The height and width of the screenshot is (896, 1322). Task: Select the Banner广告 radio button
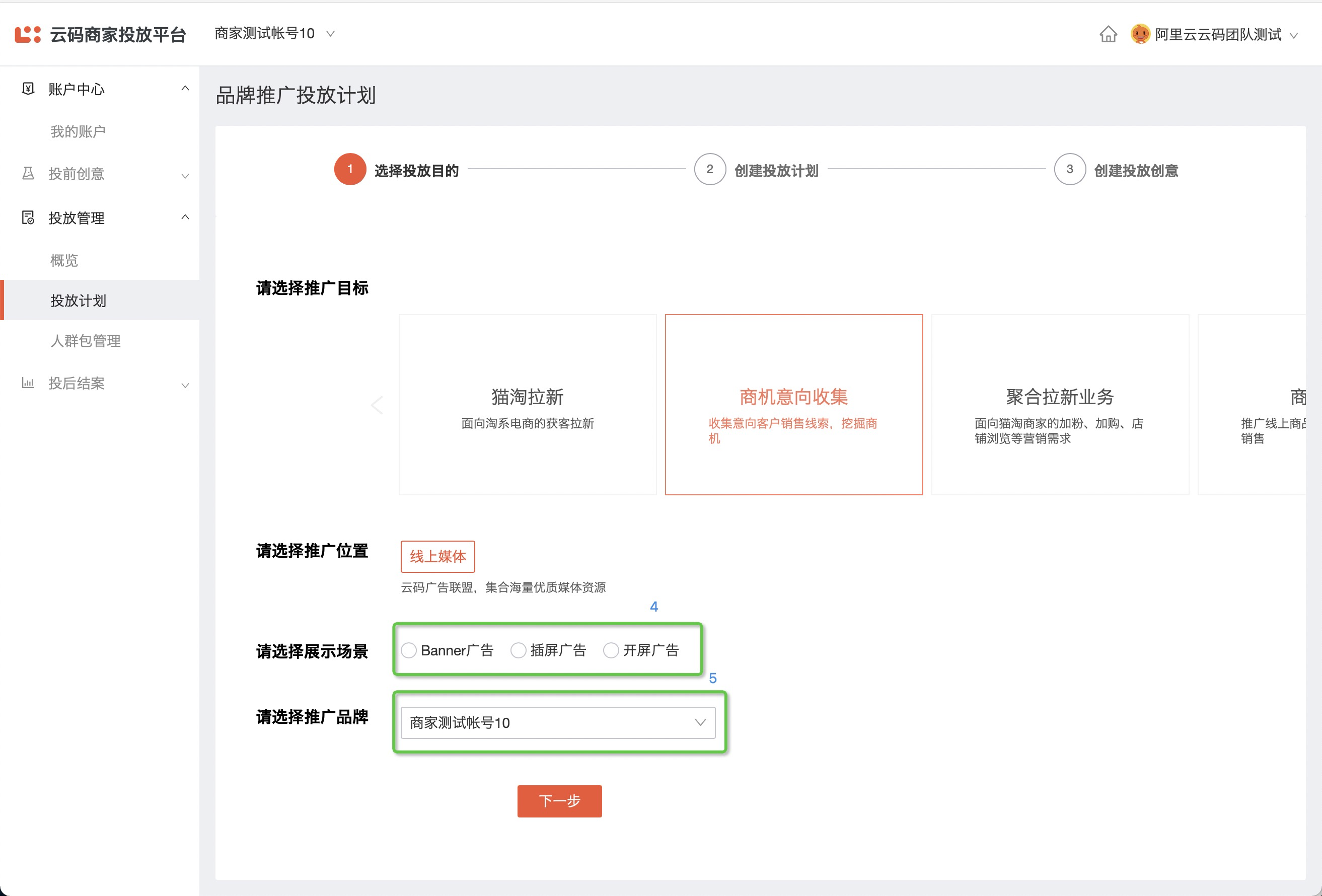point(408,650)
